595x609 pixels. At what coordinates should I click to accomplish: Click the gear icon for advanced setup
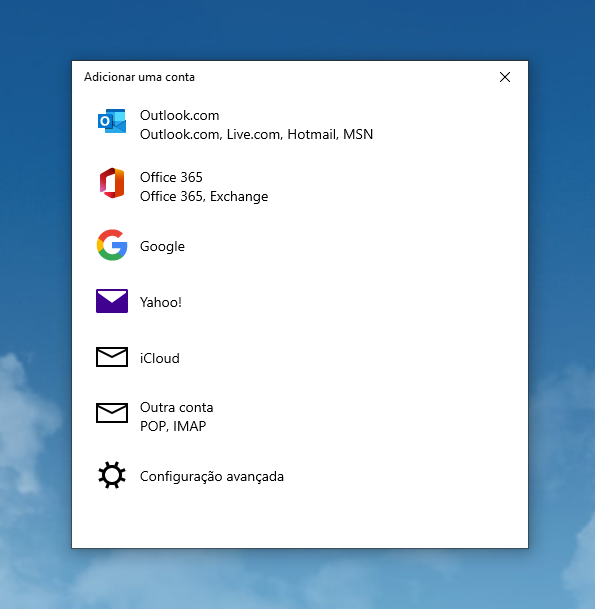(112, 475)
